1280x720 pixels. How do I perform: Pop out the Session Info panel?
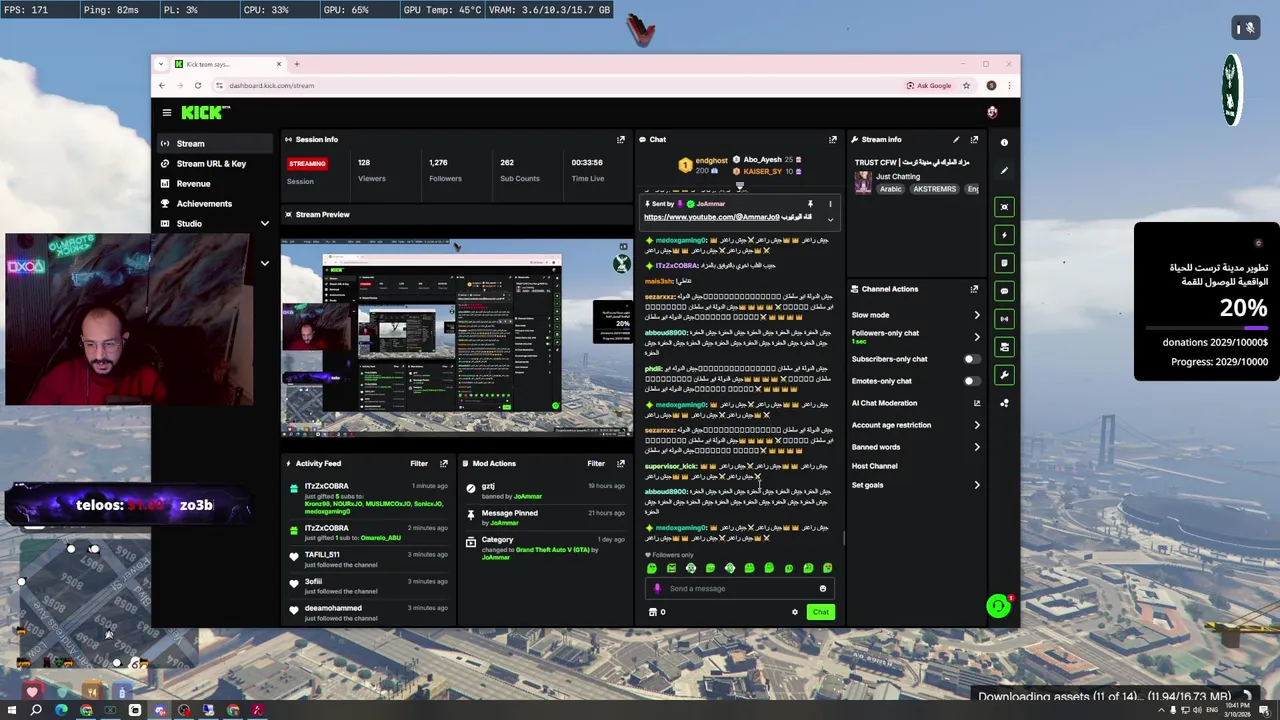coord(620,139)
